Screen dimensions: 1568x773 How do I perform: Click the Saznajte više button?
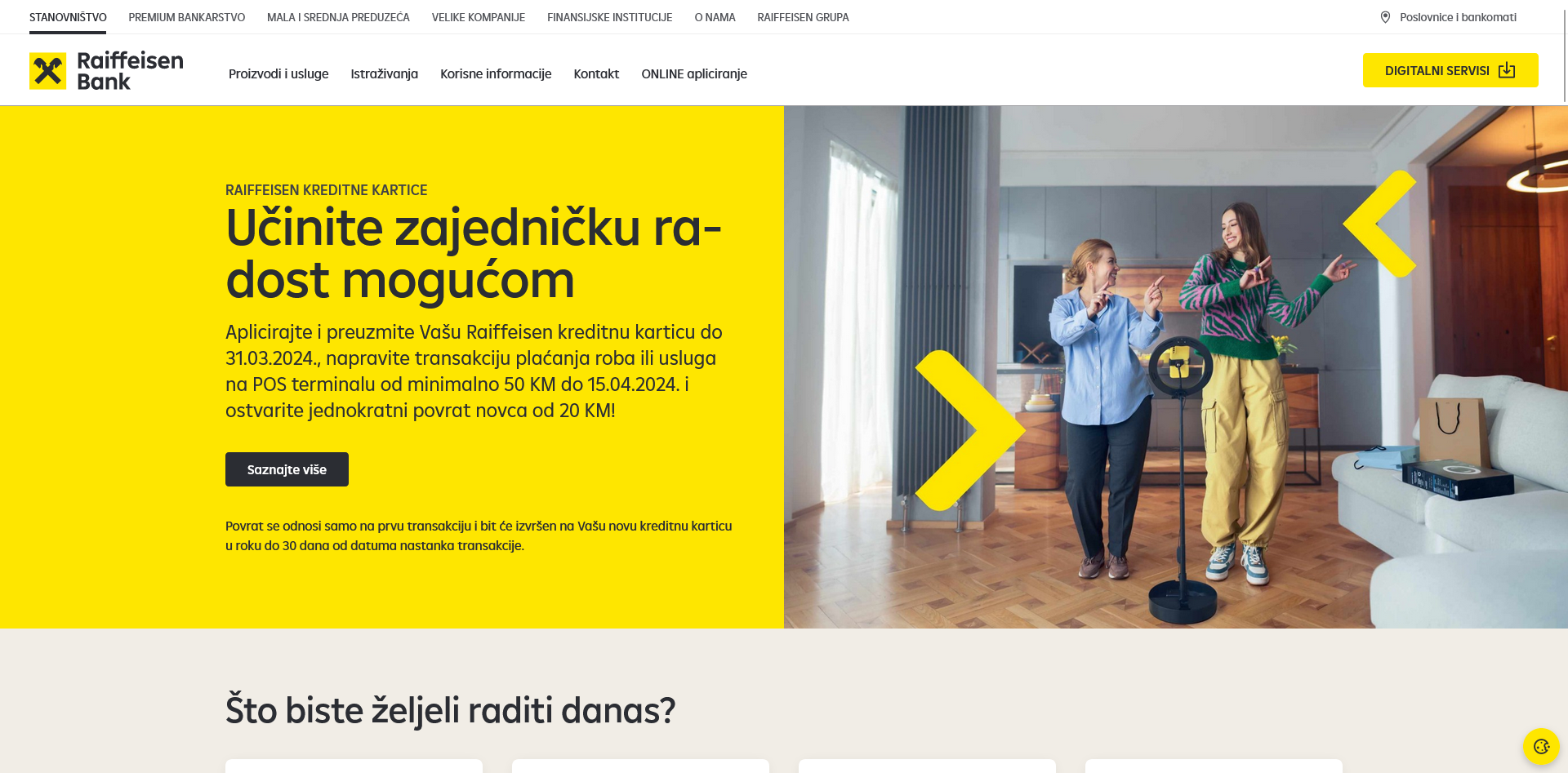(x=287, y=469)
